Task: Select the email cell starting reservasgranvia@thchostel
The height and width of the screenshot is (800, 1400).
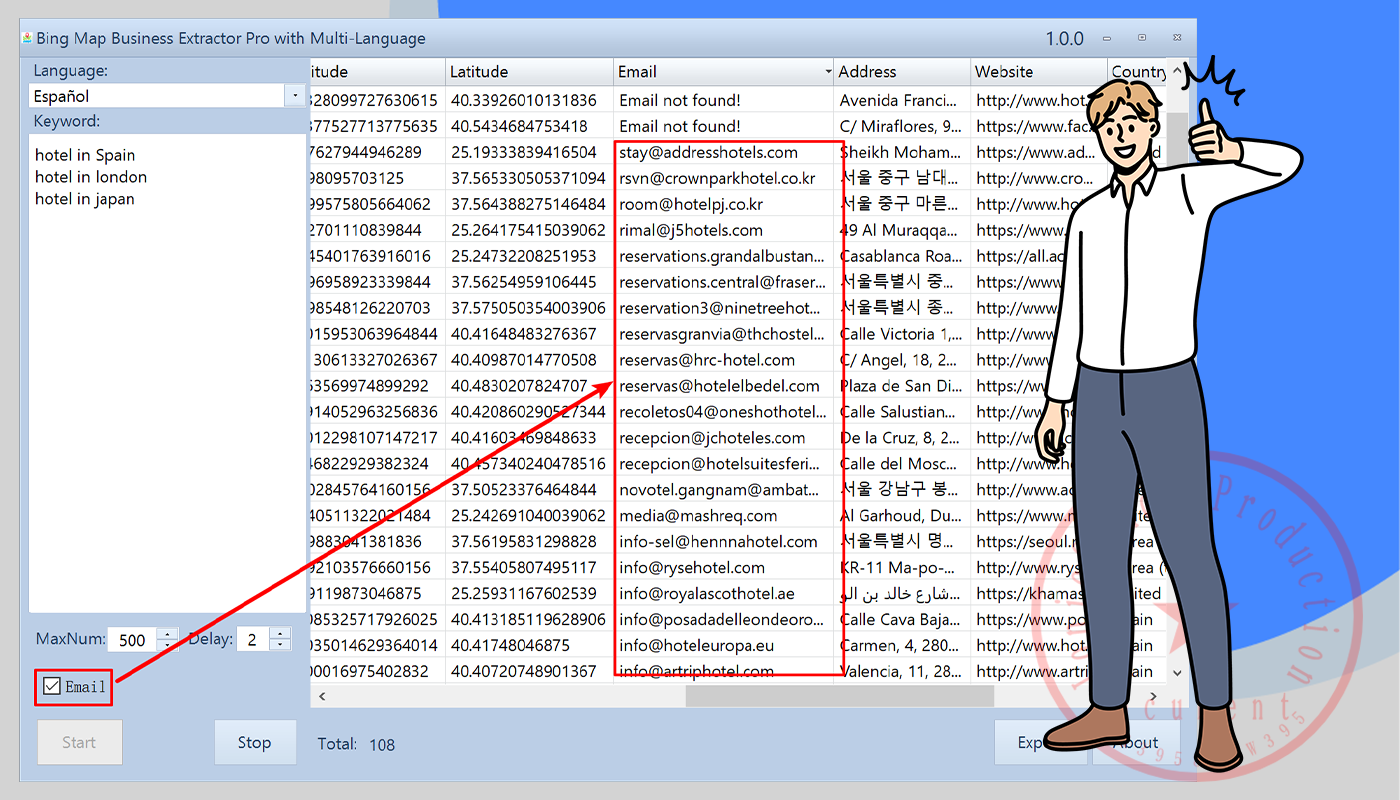Action: (x=724, y=334)
